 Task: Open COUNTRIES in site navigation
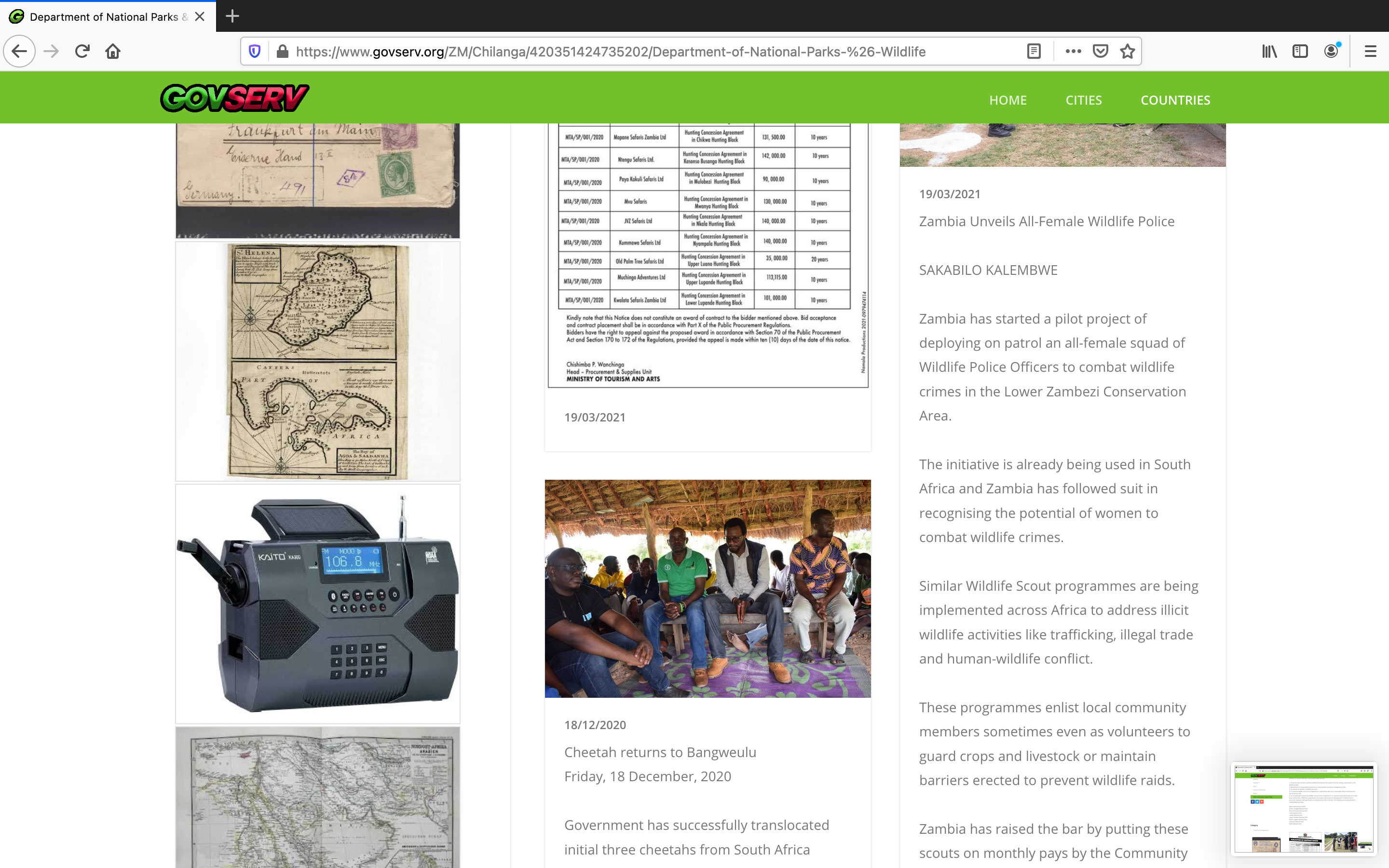click(x=1175, y=100)
